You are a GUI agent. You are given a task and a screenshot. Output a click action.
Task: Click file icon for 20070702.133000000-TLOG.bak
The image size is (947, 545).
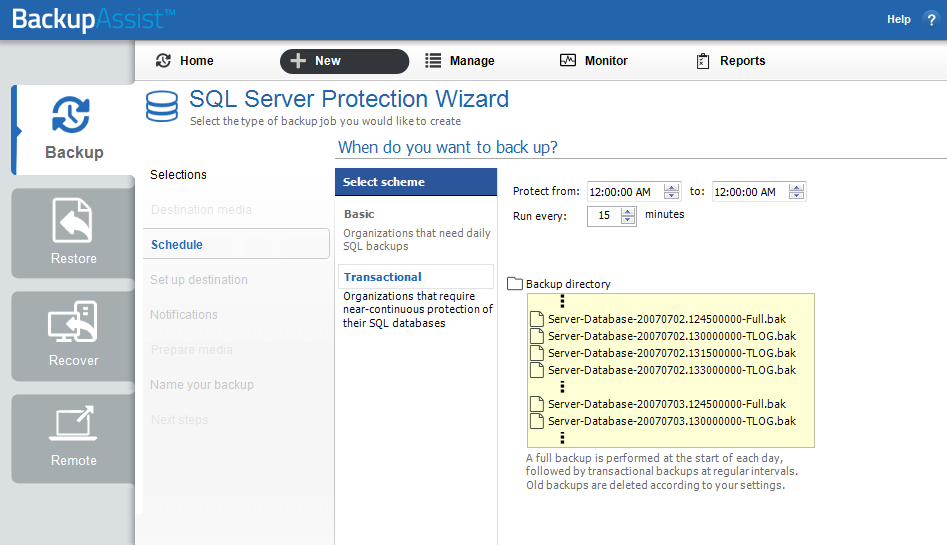click(x=536, y=369)
